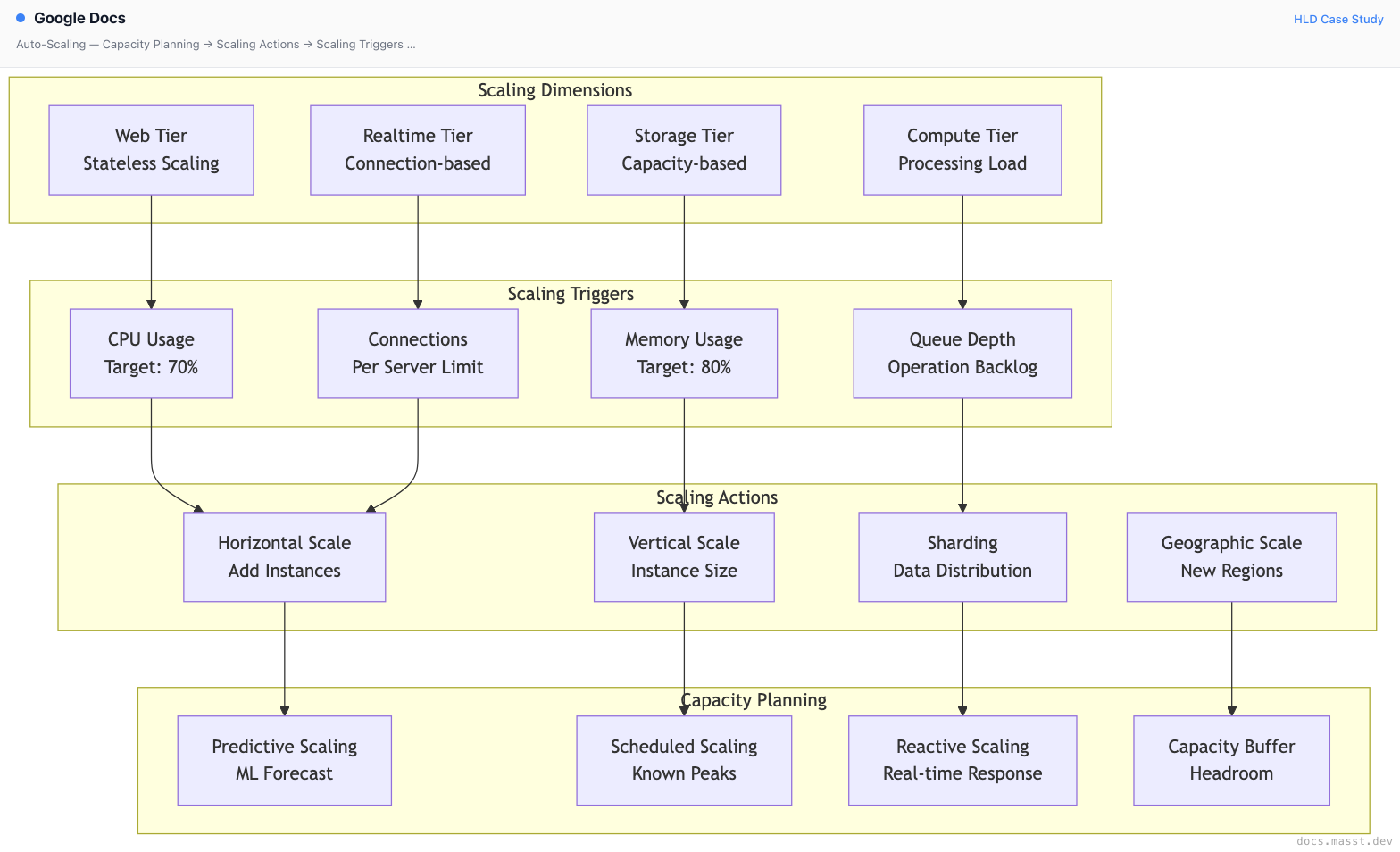
Task: Select the Horizontal Scale Add Instances node
Action: [285, 557]
